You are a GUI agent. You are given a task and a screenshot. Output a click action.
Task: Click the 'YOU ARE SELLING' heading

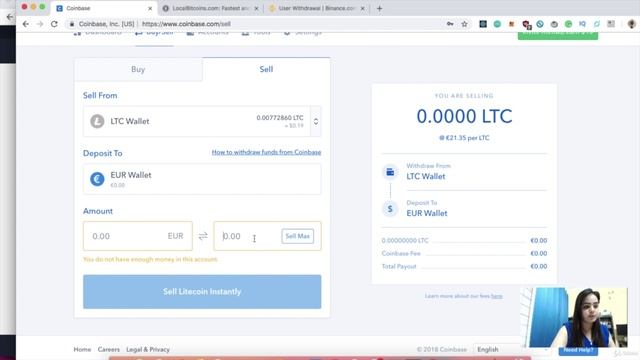click(464, 96)
